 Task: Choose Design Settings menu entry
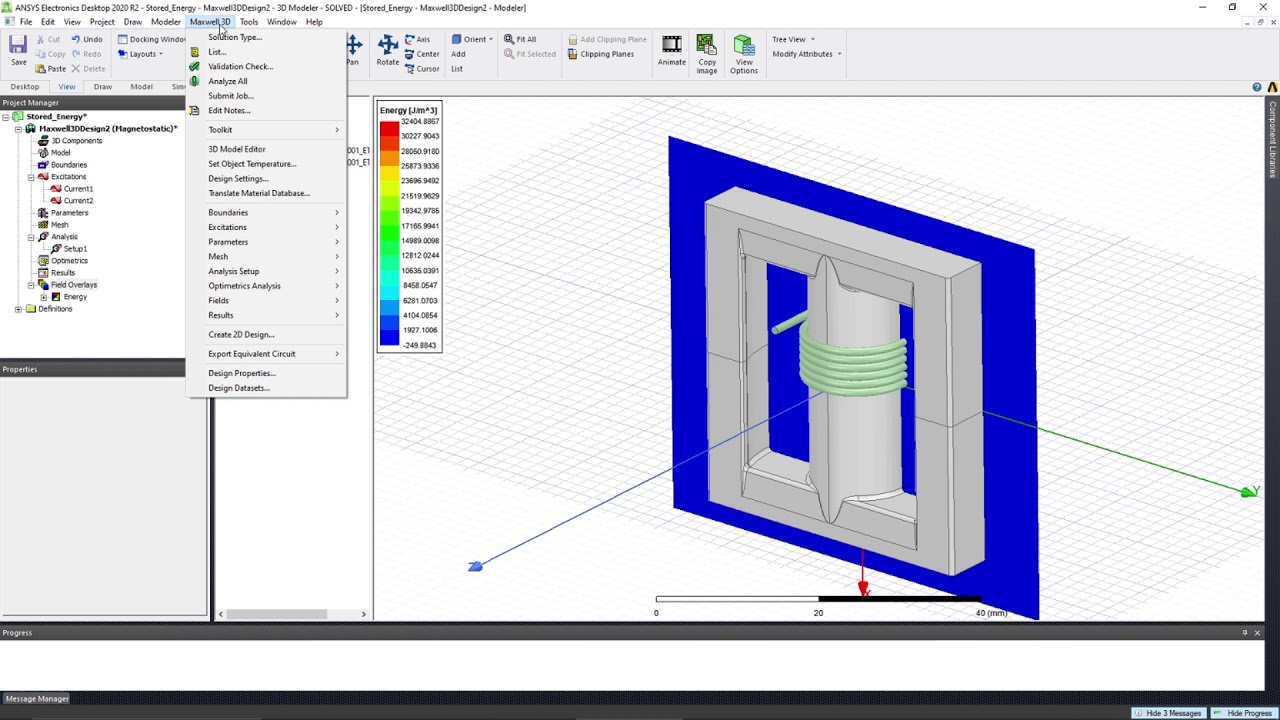pos(268,178)
